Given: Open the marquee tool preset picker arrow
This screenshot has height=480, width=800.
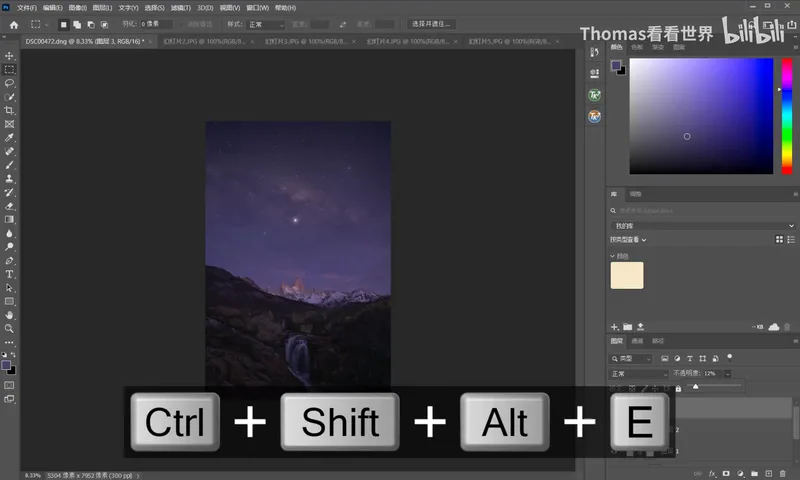Looking at the screenshot, I should tap(47, 24).
